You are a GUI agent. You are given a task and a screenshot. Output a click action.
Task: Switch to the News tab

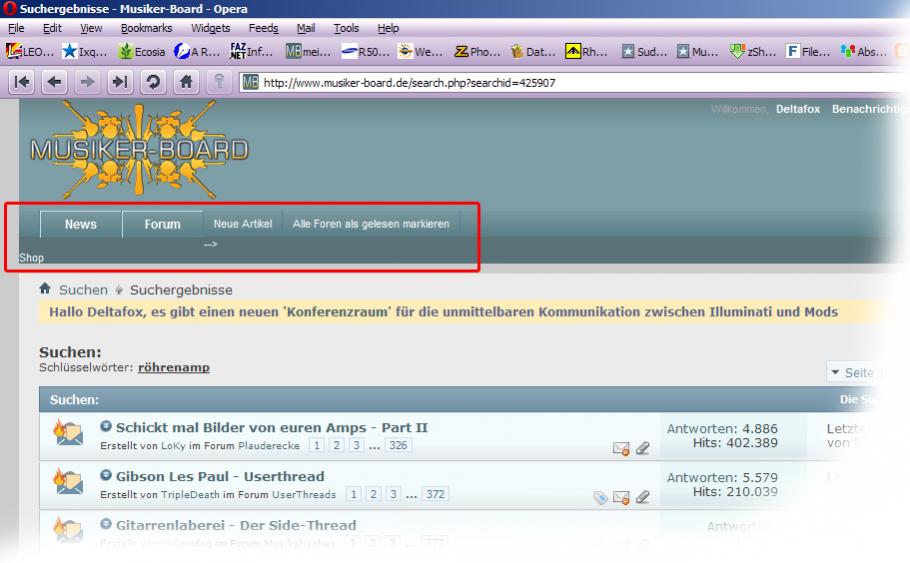81,224
